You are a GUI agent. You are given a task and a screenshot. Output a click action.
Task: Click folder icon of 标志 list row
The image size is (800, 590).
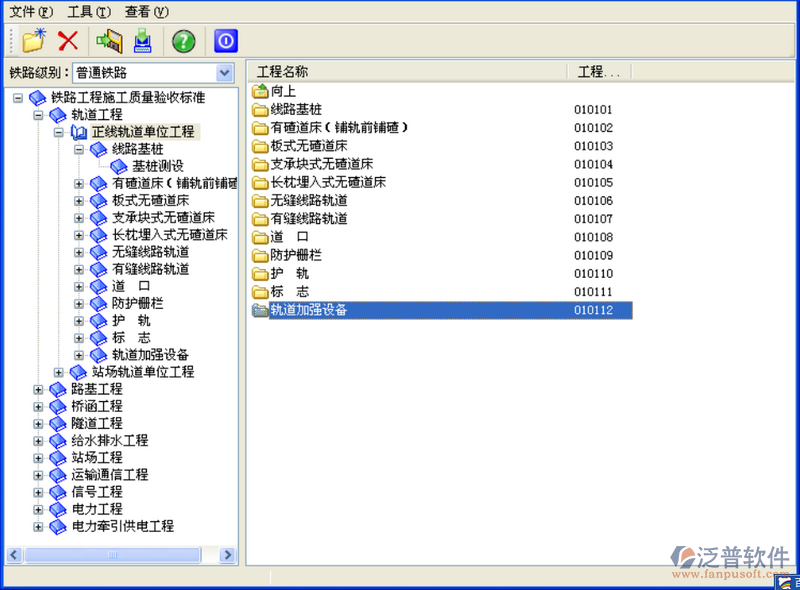point(260,292)
